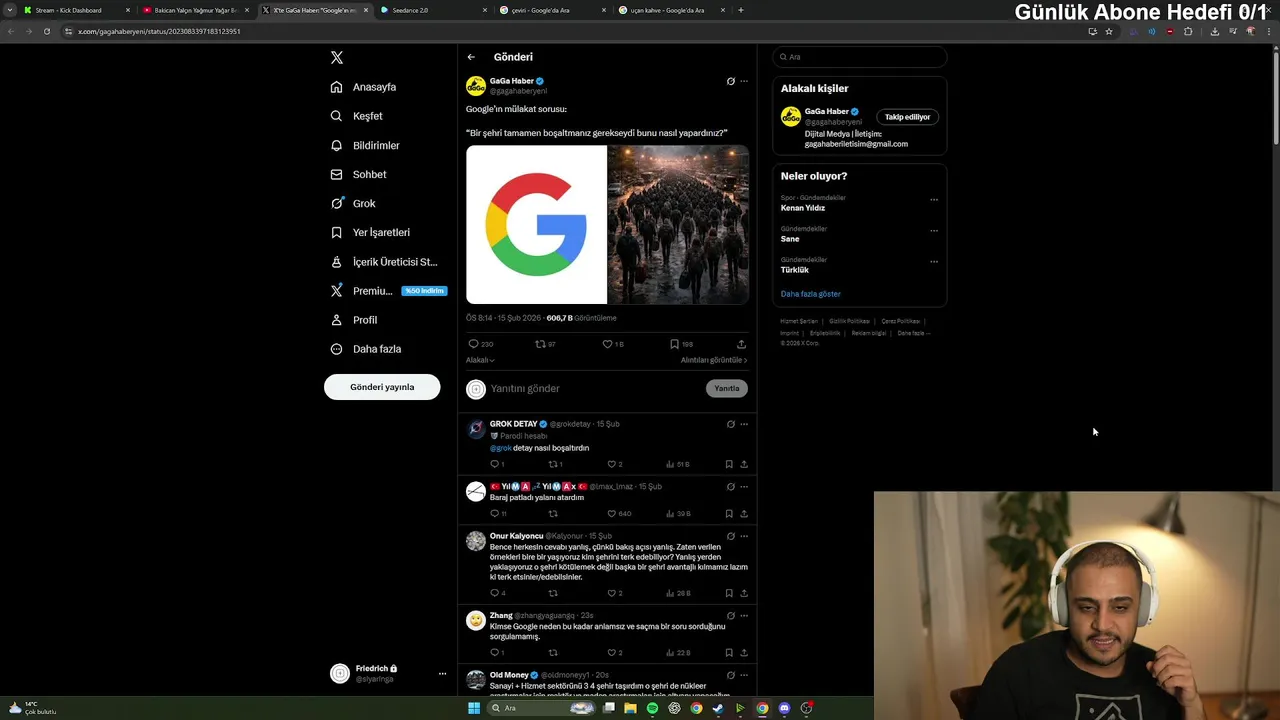Open options for Sane trend
1280x720 pixels.
tap(934, 231)
